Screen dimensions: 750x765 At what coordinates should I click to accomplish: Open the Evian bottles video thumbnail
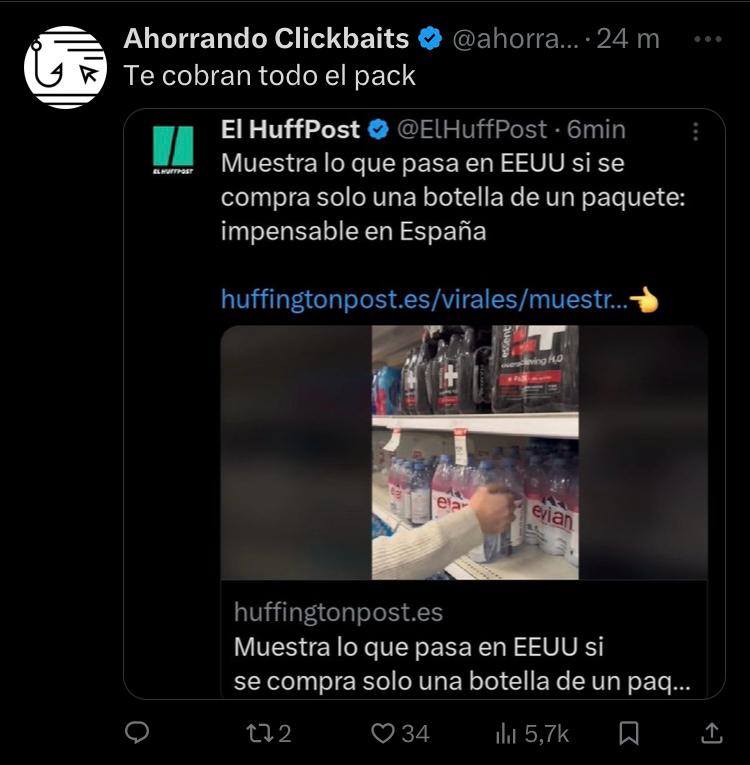(x=464, y=452)
